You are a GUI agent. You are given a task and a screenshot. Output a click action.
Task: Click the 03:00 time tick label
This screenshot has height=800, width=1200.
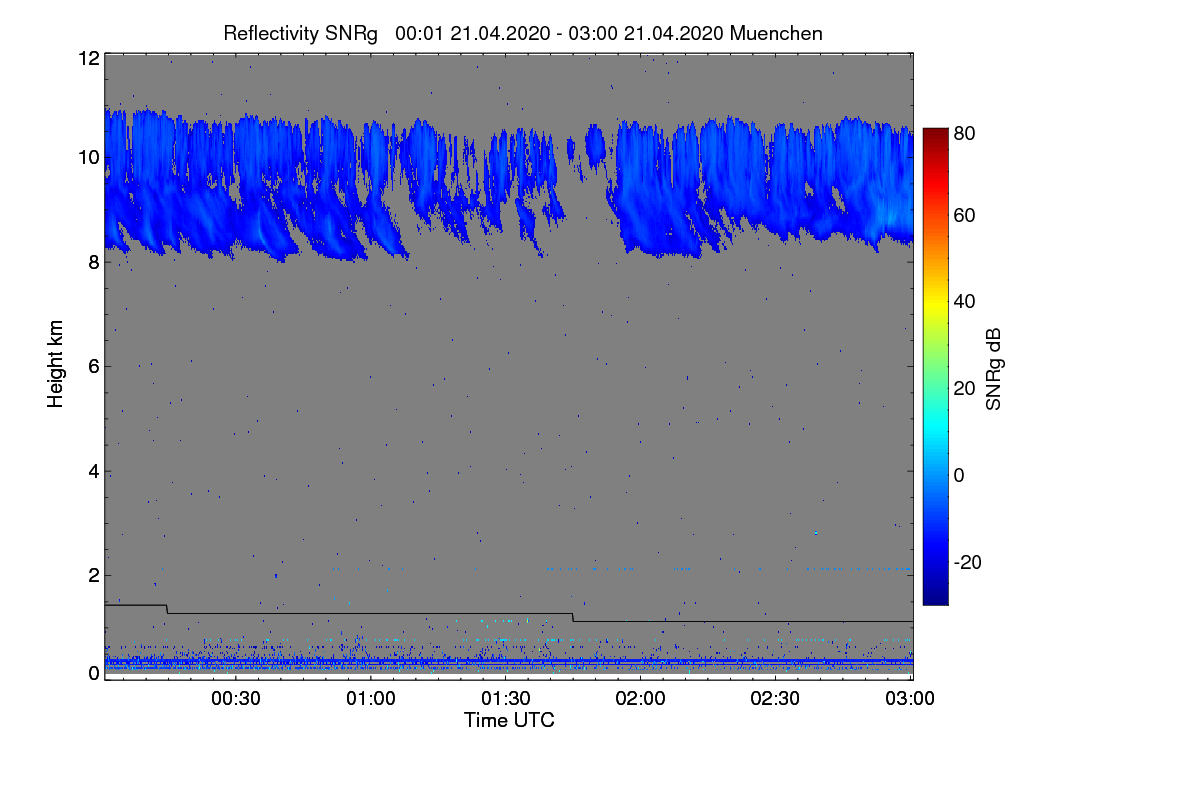[x=911, y=698]
